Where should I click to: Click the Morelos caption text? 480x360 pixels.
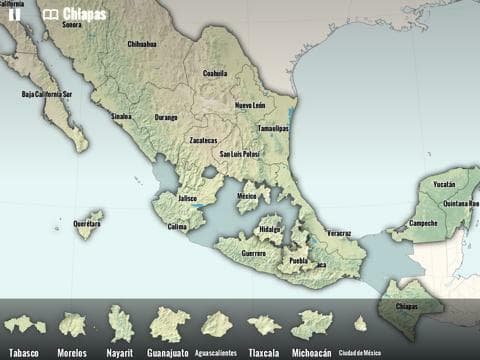(72, 353)
